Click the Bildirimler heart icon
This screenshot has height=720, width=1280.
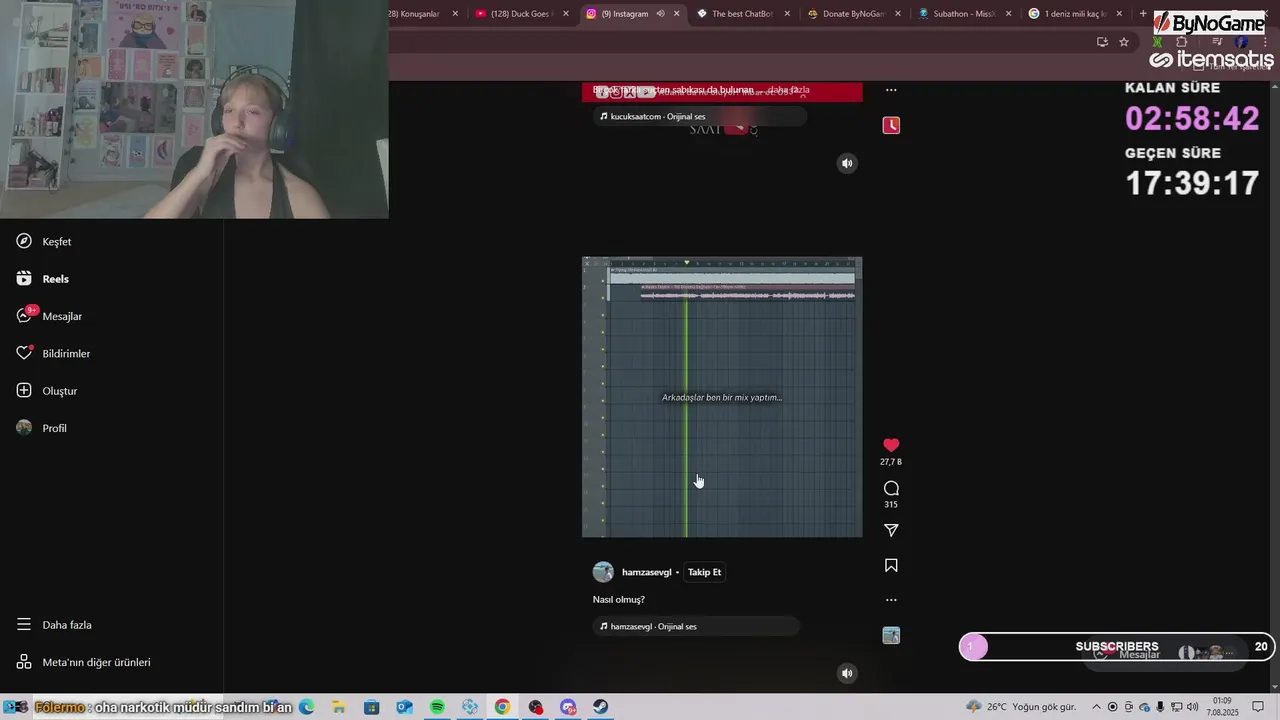point(24,354)
